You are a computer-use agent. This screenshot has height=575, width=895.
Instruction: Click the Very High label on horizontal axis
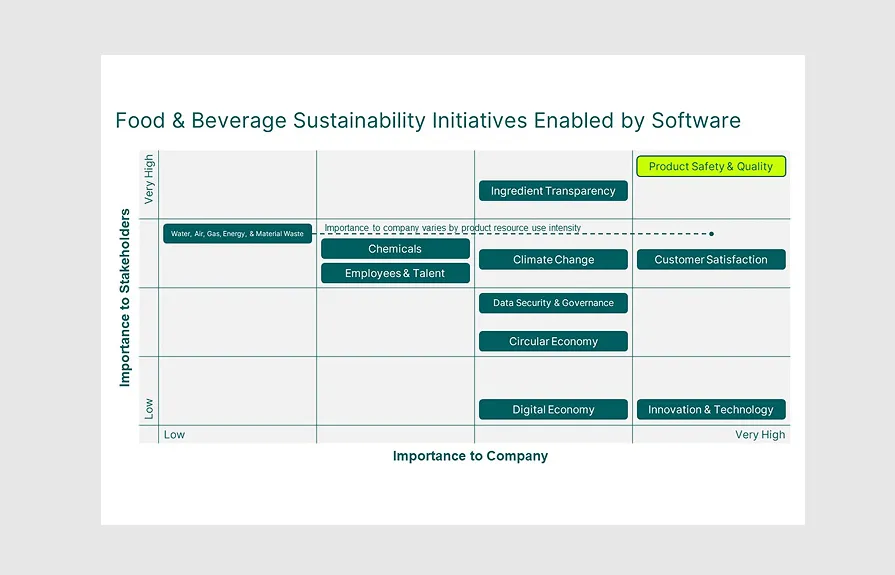pyautogui.click(x=760, y=435)
